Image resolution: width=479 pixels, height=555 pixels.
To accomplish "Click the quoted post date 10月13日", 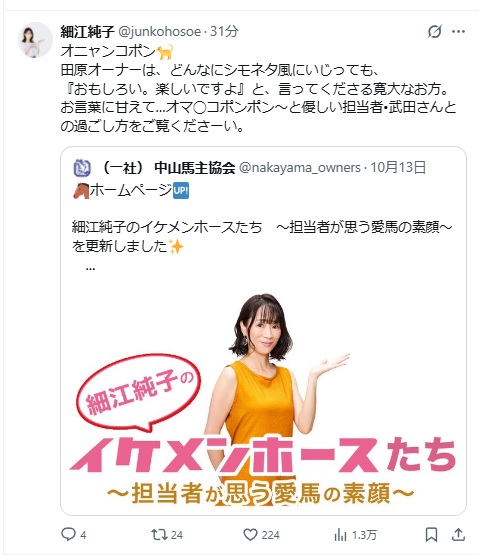I will click(x=398, y=167).
